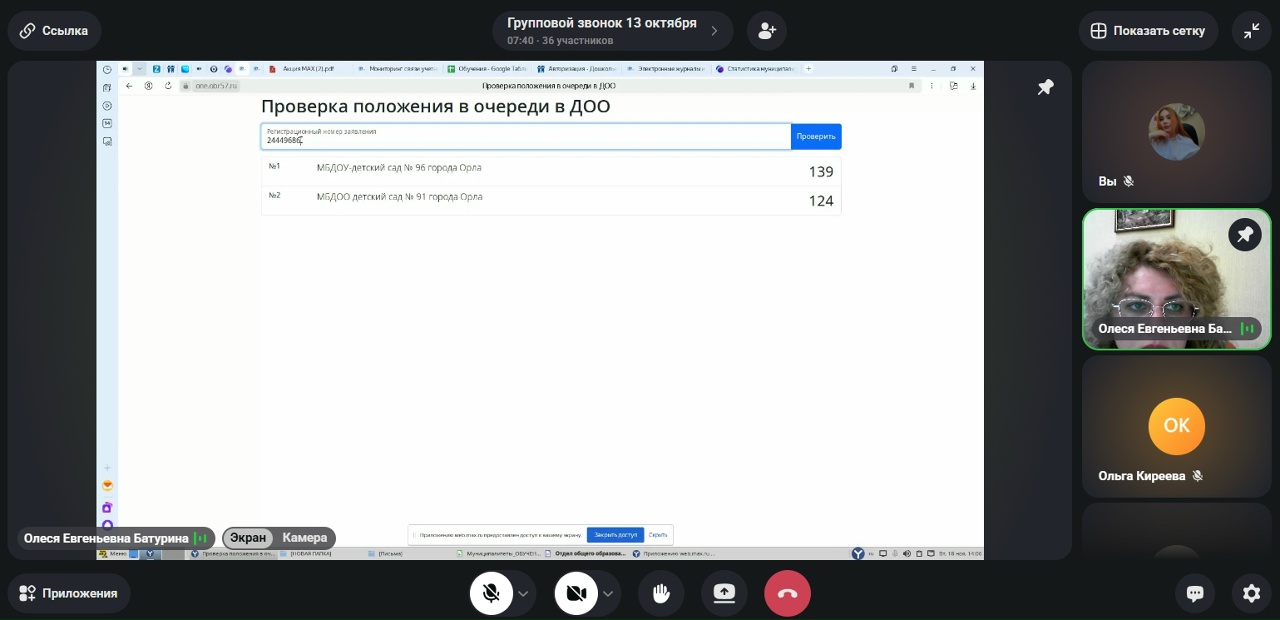Click the share screen icon
This screenshot has width=1280, height=620.
coord(724,593)
